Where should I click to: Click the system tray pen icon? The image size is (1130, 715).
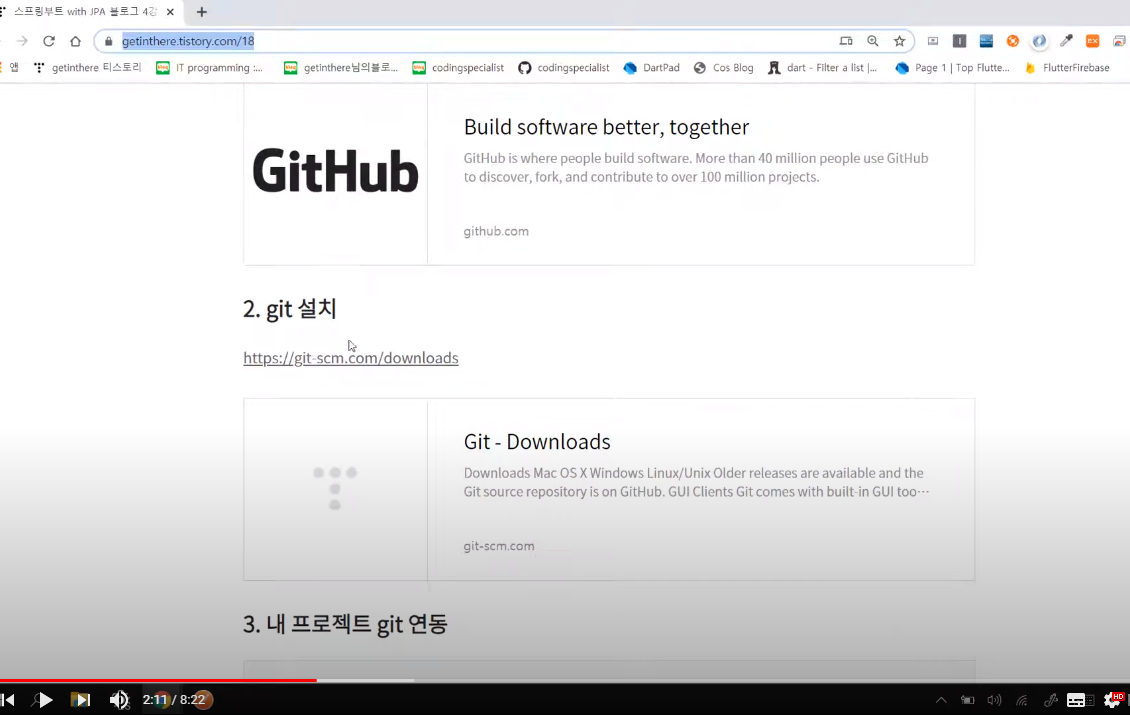pyautogui.click(x=1051, y=700)
